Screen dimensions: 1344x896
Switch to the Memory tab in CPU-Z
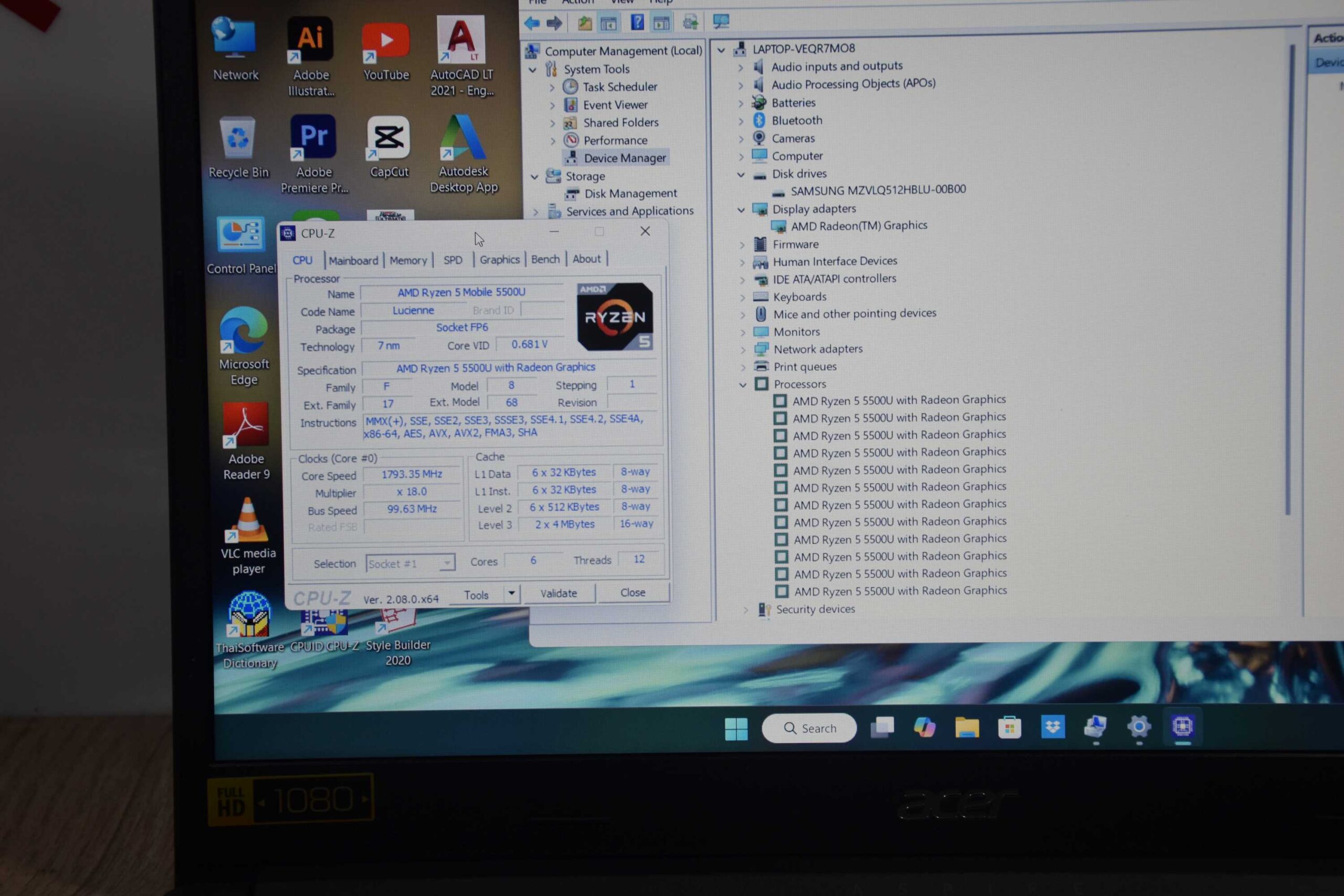coord(408,260)
